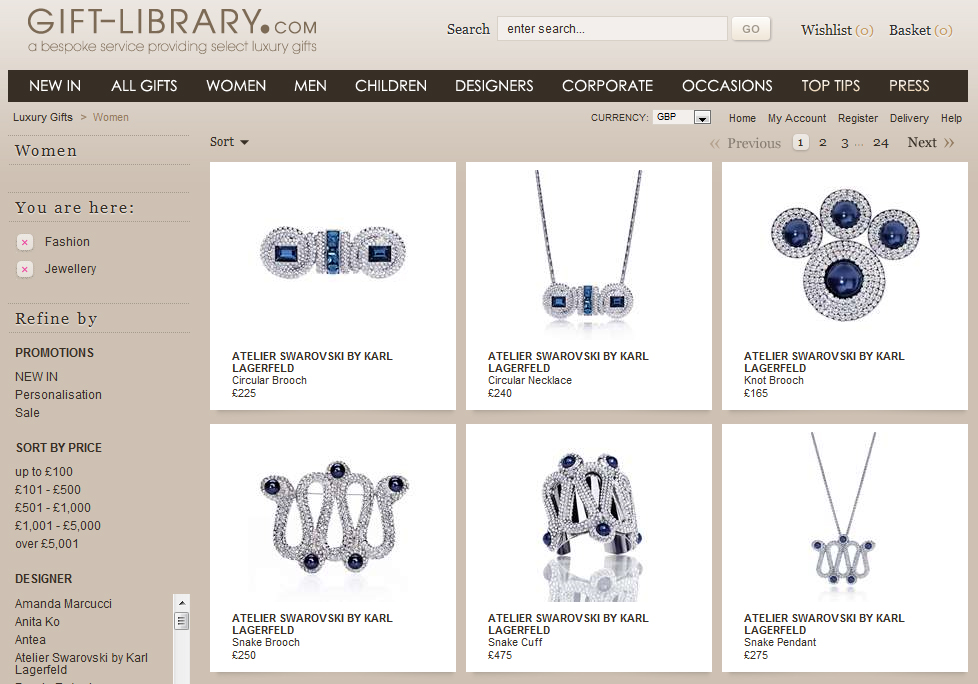Filter by price £101 - £500
Screen dimensions: 978x684
48,490
